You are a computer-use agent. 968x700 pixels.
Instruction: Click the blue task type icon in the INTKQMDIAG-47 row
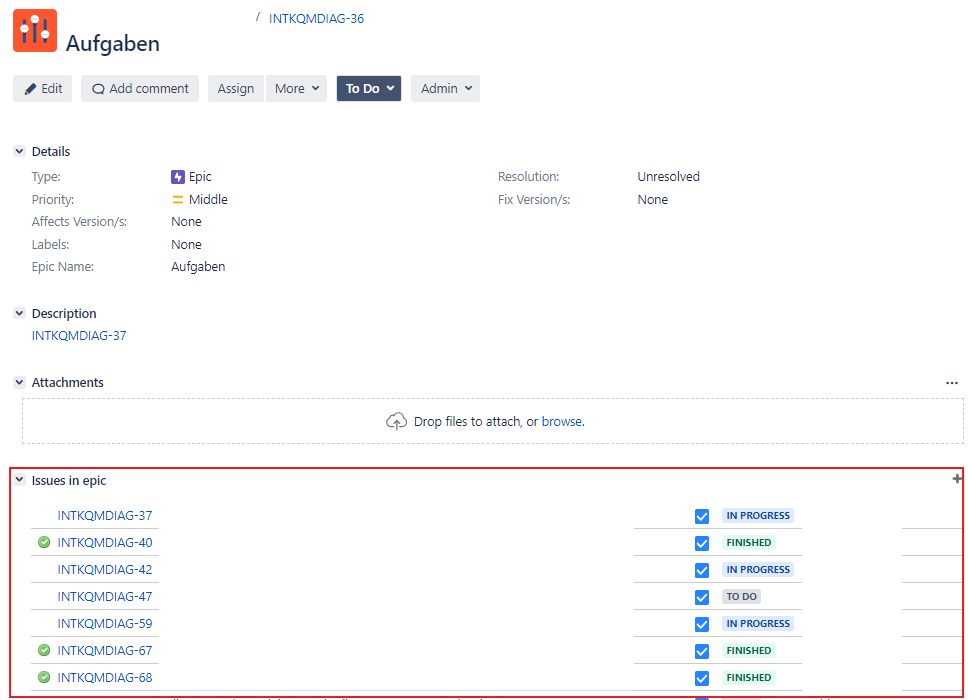coord(702,598)
